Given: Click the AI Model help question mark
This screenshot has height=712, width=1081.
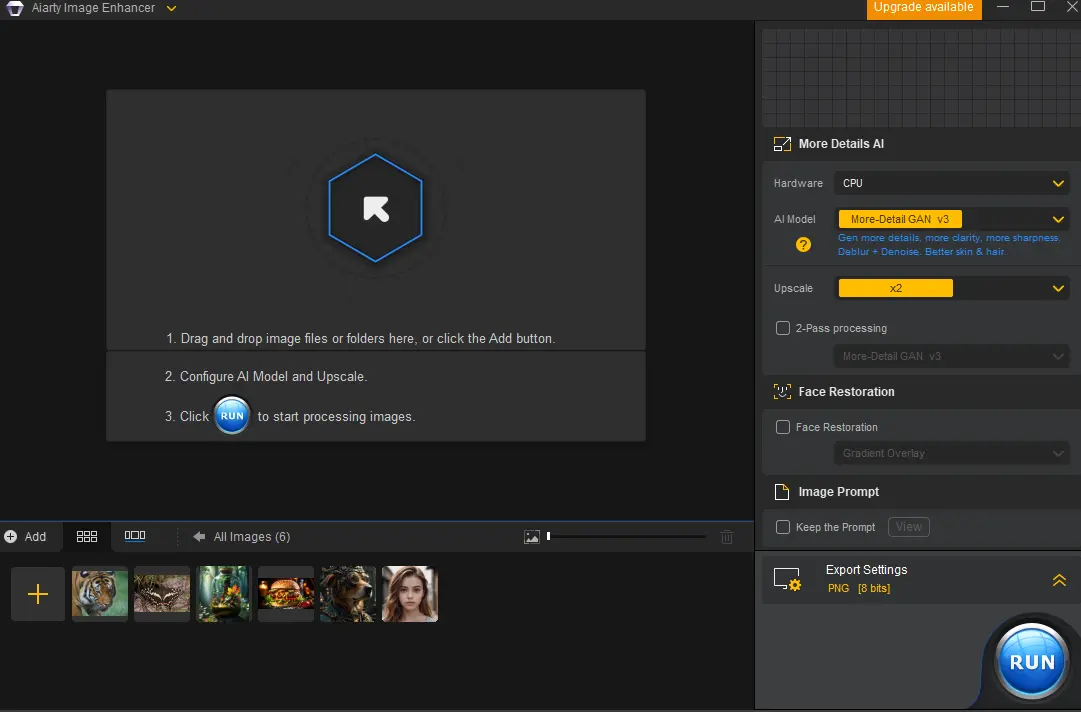Looking at the screenshot, I should (x=803, y=244).
